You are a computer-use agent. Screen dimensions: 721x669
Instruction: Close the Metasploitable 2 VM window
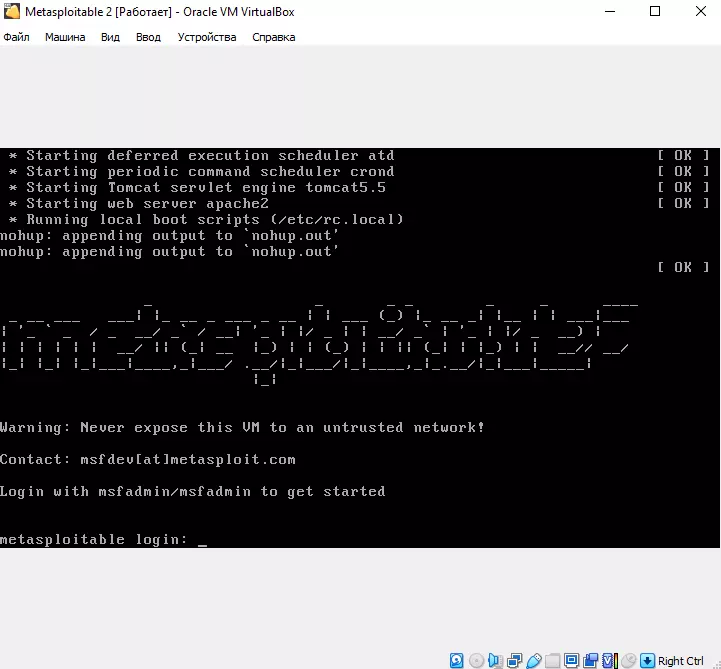pos(700,11)
